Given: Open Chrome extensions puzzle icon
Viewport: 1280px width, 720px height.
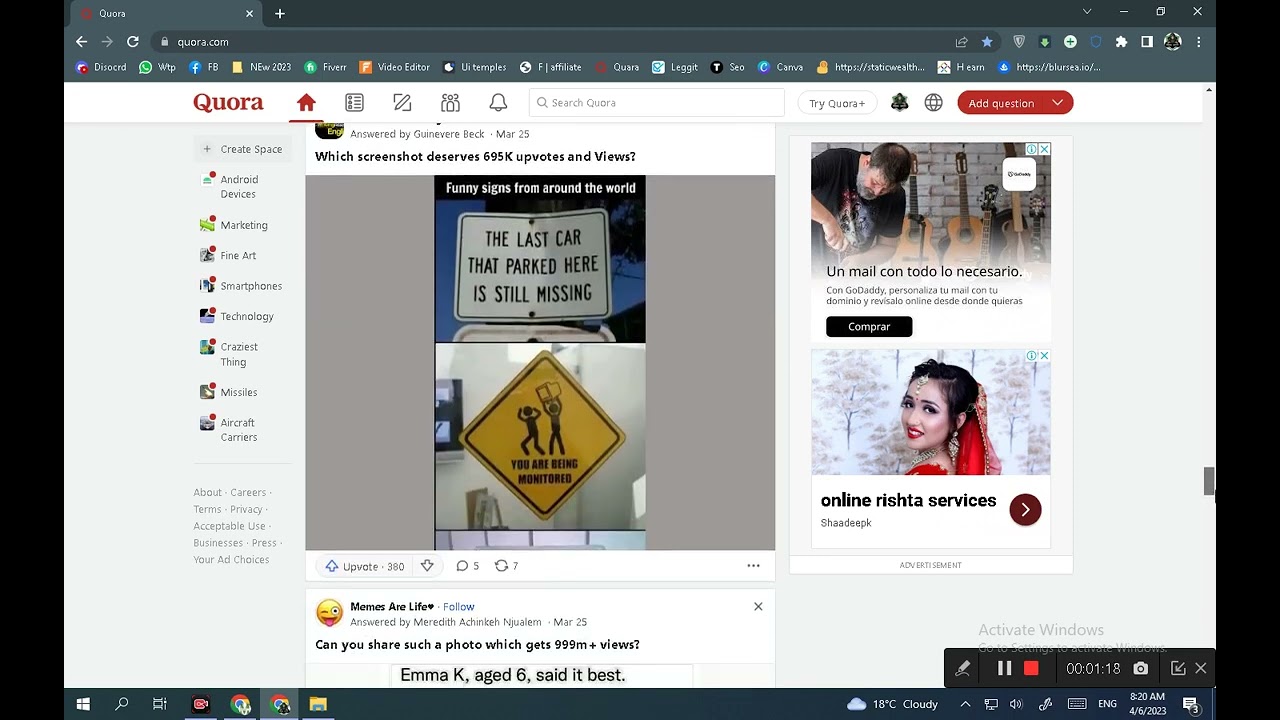Looking at the screenshot, I should click(x=1121, y=42).
